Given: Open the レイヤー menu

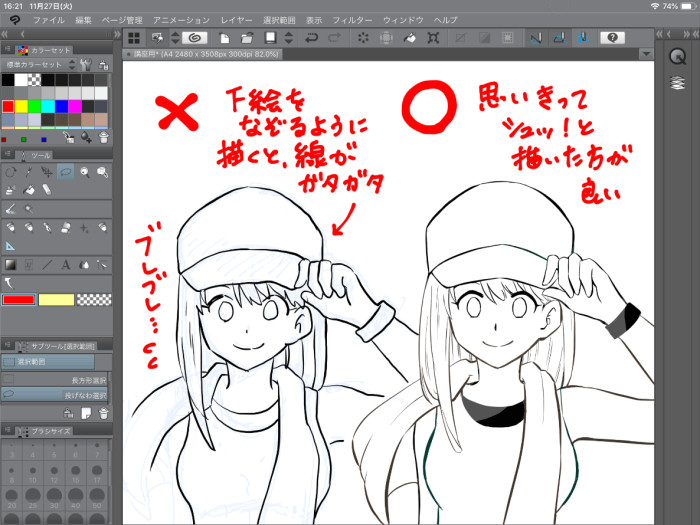Looking at the screenshot, I should pyautogui.click(x=237, y=20).
